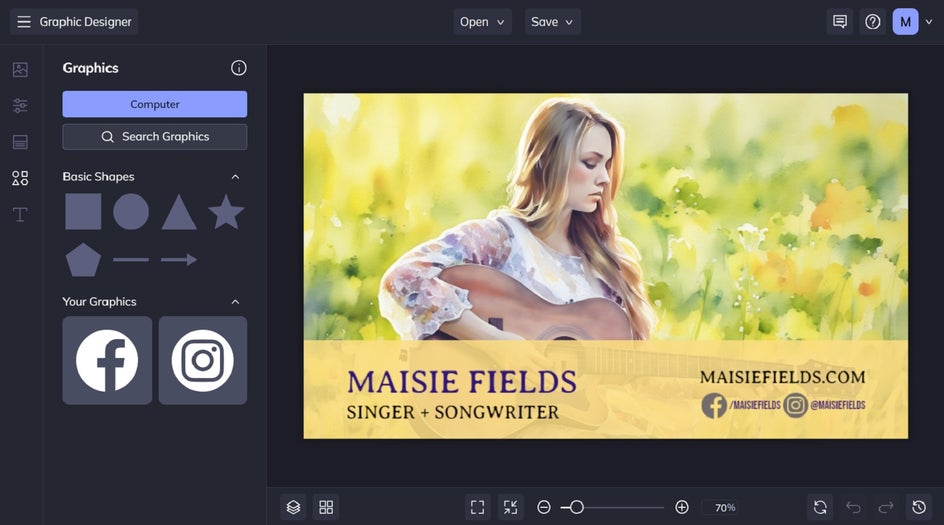This screenshot has width=944, height=525.
Task: Click the Graphic Designer title label
Action: 85,22
